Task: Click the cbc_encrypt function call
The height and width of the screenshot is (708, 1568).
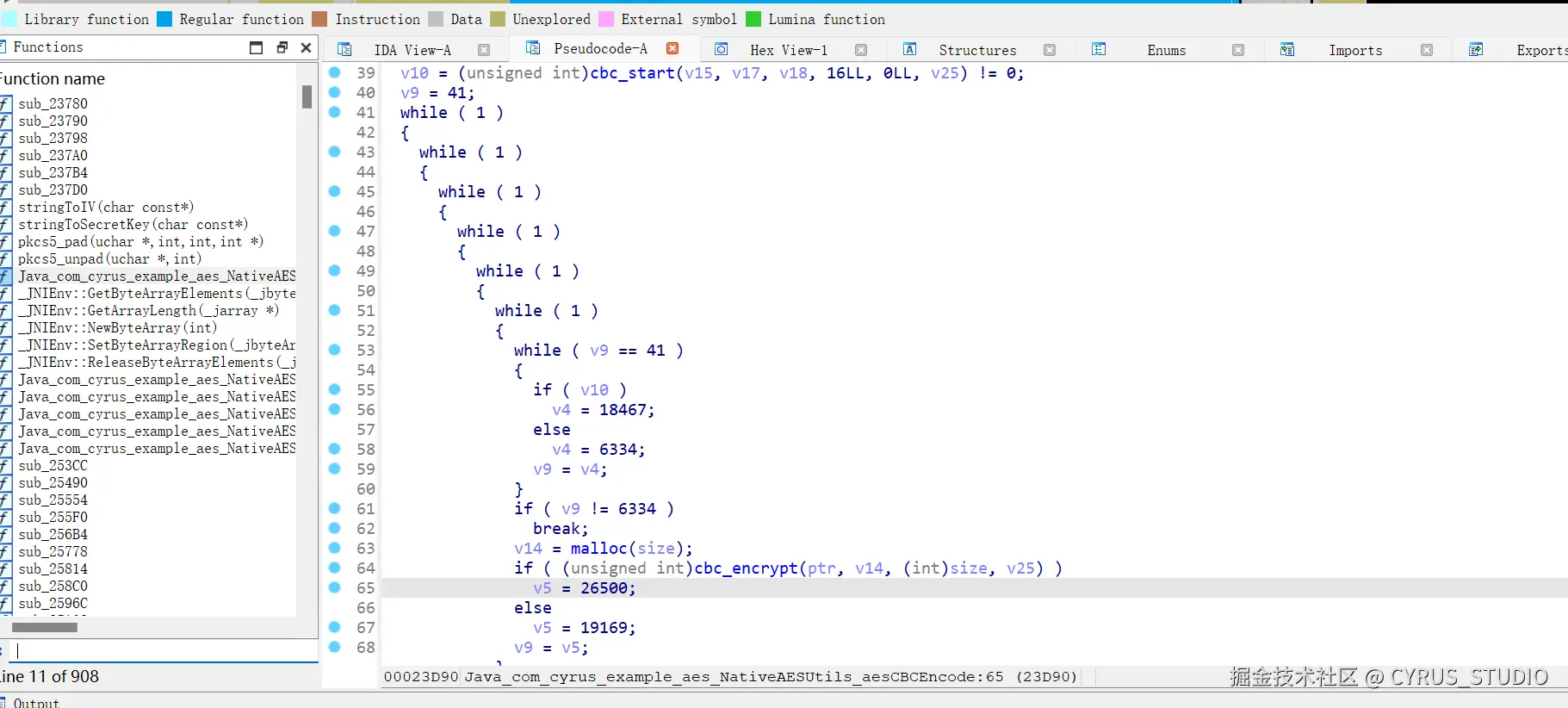Action: coord(747,568)
